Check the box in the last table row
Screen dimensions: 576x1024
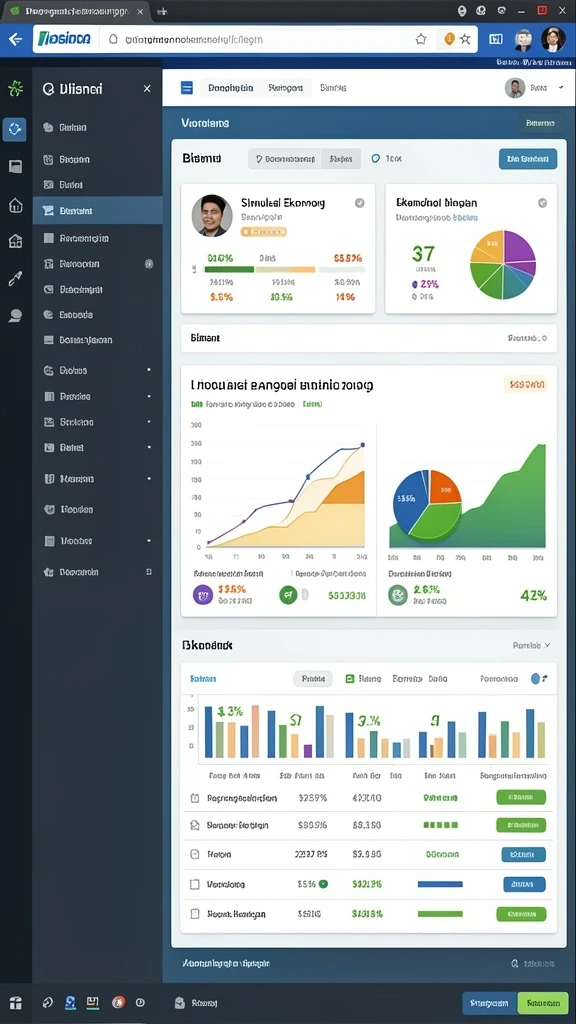[194, 914]
